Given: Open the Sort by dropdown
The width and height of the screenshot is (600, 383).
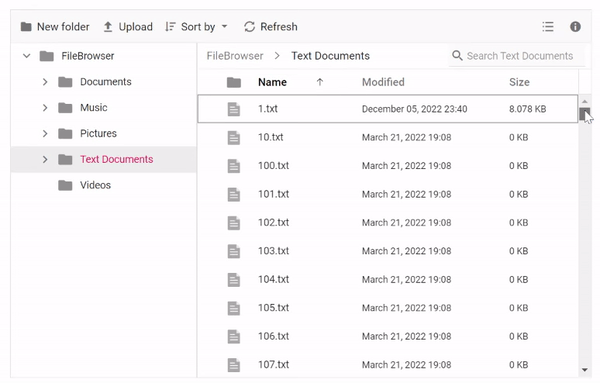Looking at the screenshot, I should click(196, 27).
